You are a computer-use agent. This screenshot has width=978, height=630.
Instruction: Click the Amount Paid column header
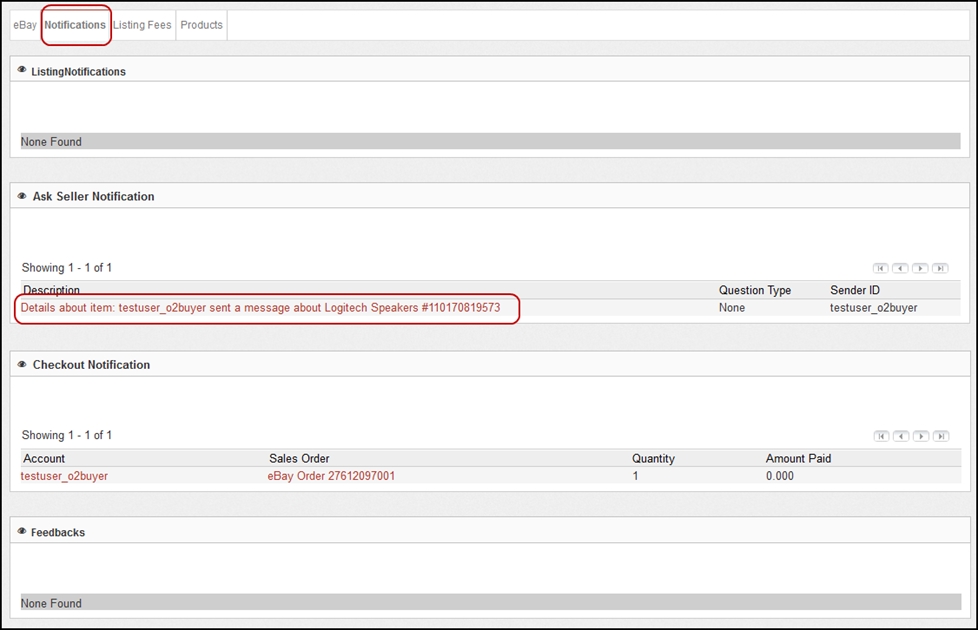pyautogui.click(x=798, y=458)
